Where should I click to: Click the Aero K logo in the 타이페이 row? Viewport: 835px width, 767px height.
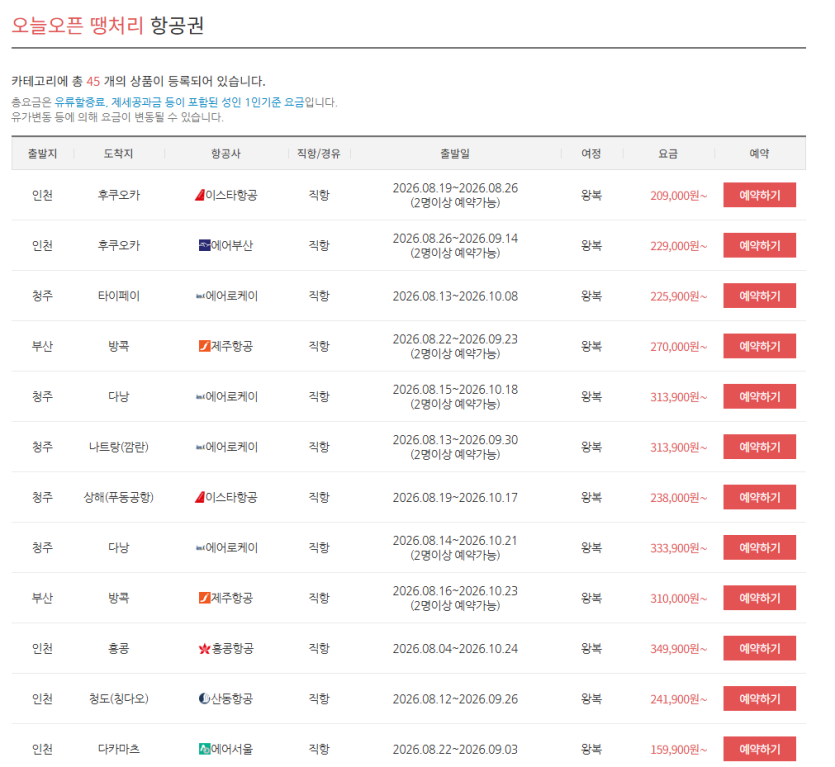200,296
